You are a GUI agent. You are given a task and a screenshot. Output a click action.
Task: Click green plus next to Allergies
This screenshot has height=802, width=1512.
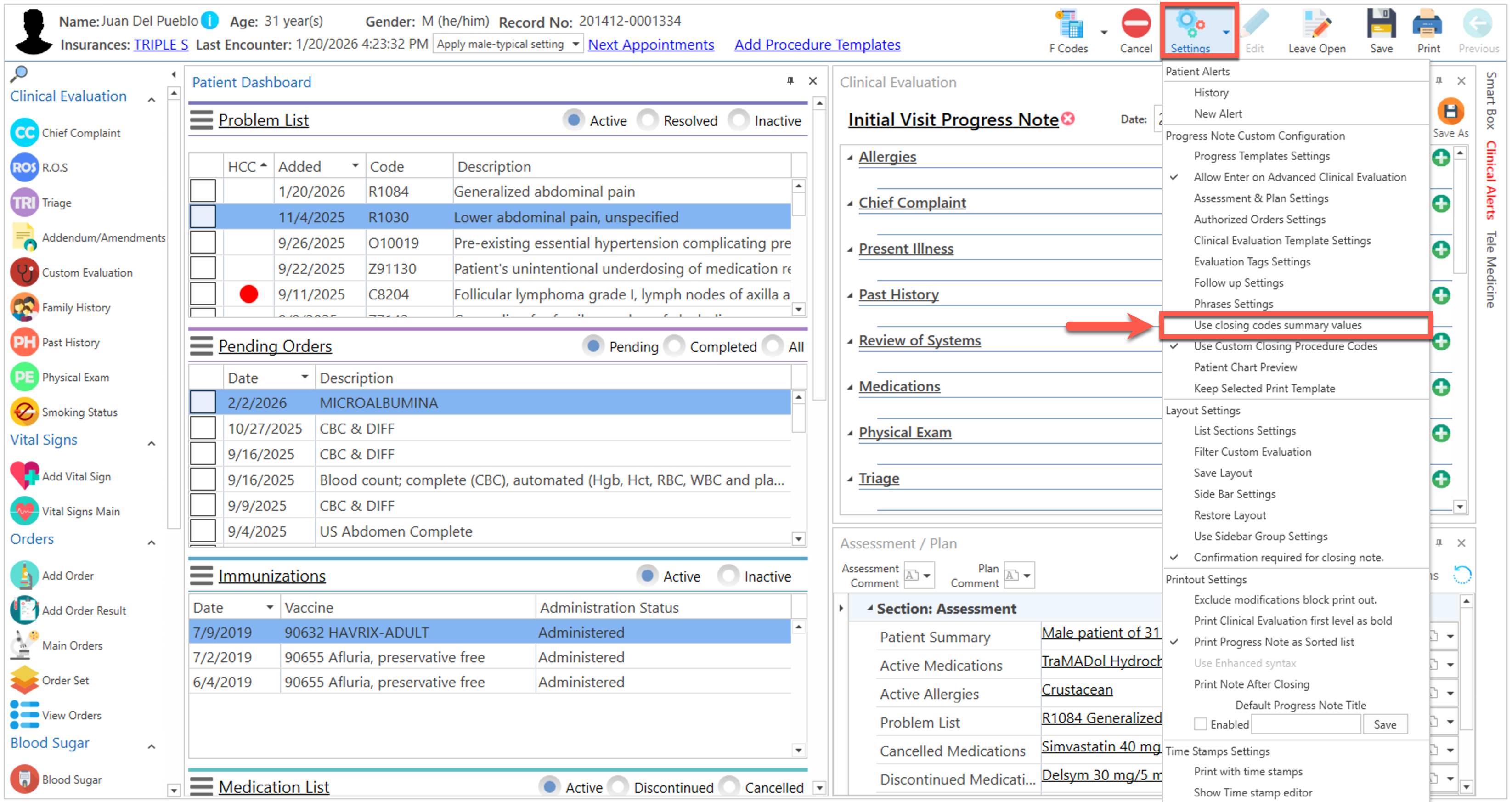click(1441, 158)
